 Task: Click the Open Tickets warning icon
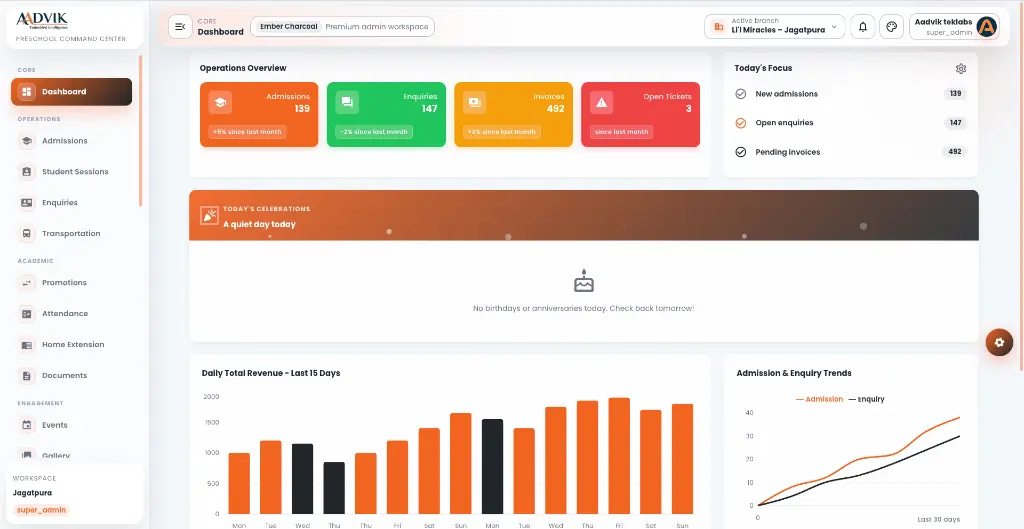(601, 103)
